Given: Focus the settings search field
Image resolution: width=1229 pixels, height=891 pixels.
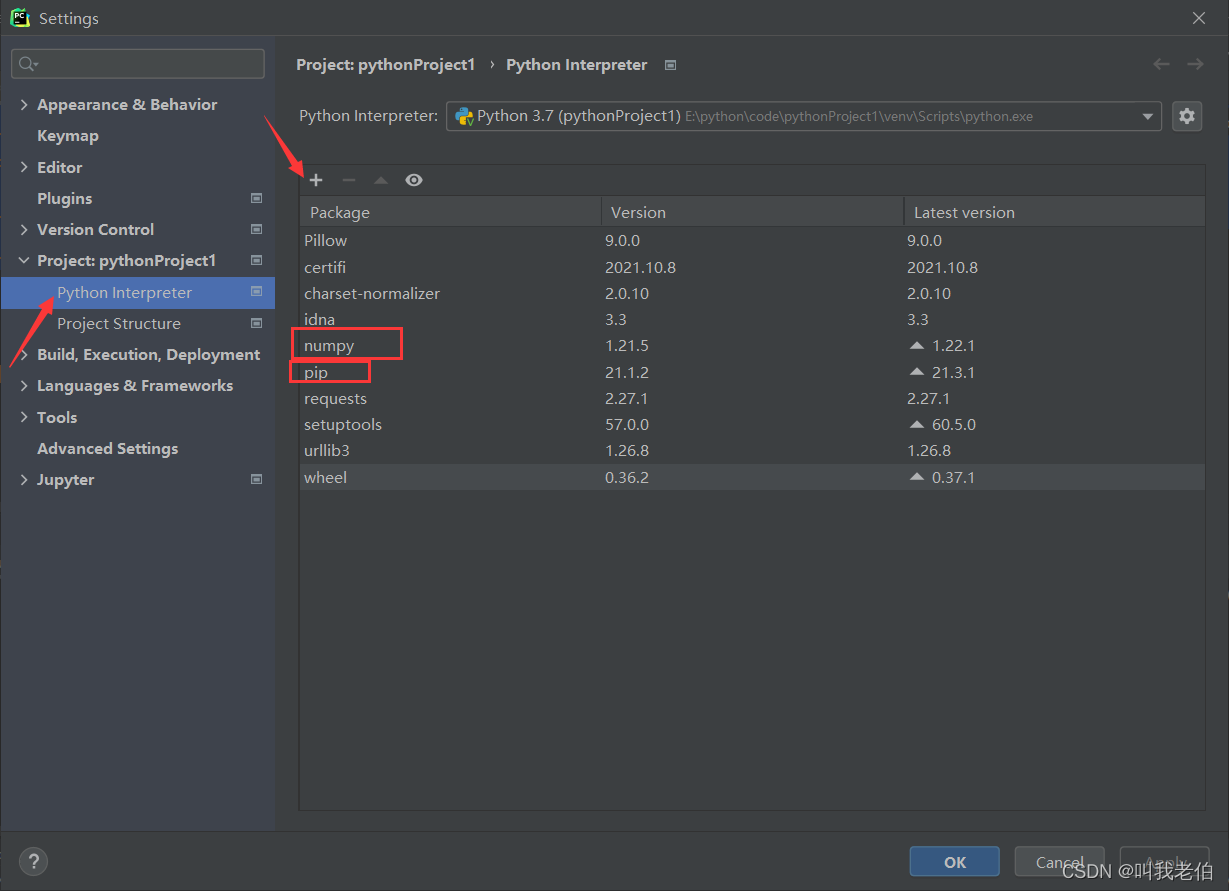Looking at the screenshot, I should tap(138, 64).
